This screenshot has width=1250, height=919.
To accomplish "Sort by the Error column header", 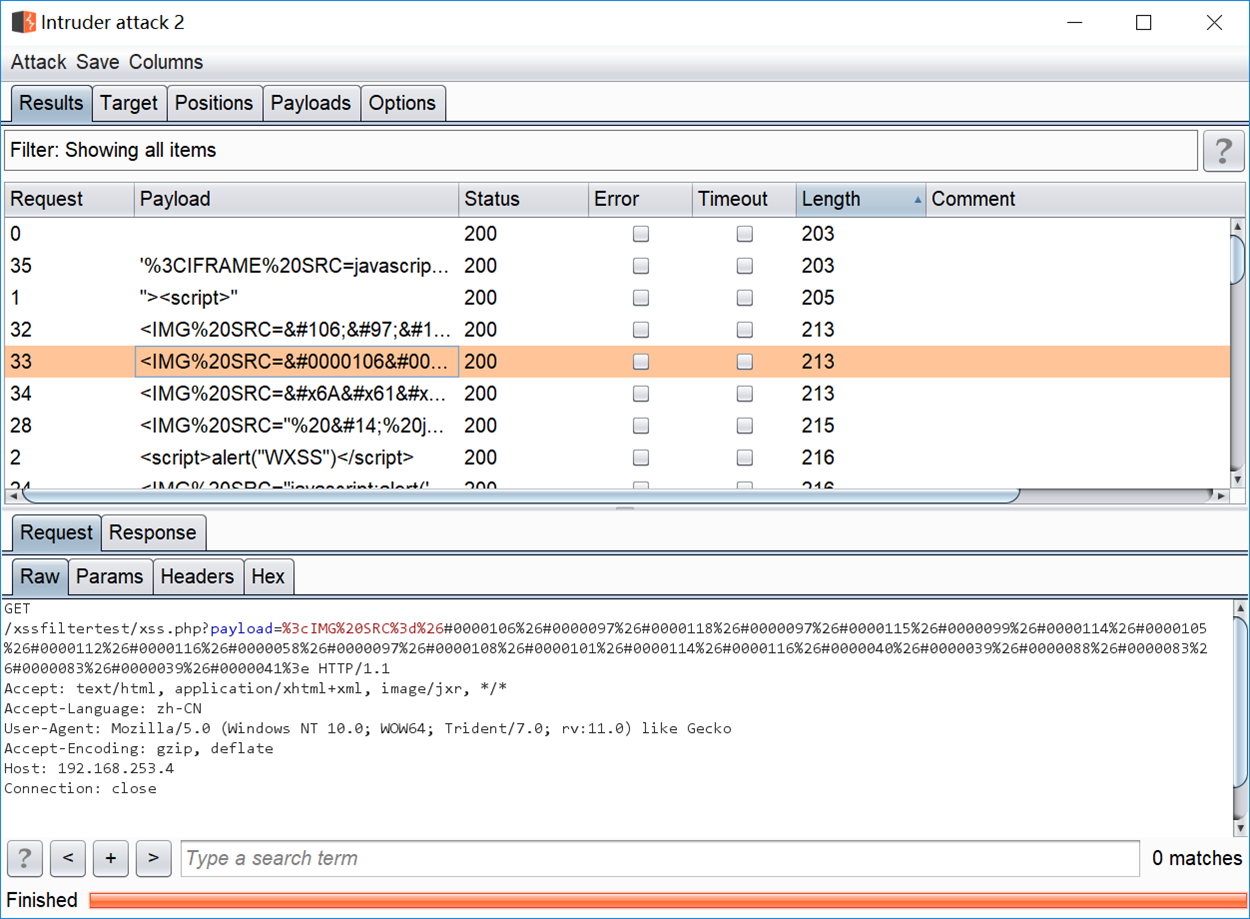I will [640, 199].
